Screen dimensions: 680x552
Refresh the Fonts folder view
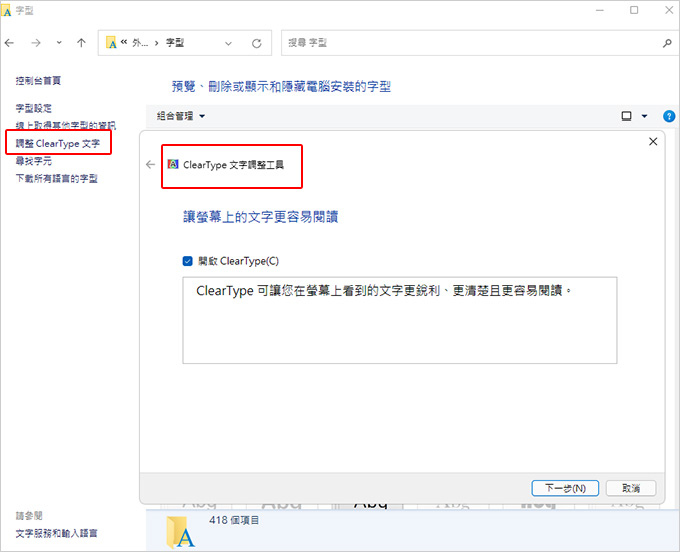click(x=257, y=43)
